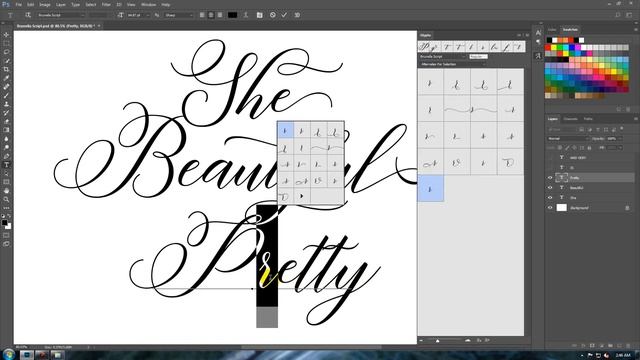Click the warp text icon
This screenshot has height=360, width=640.
pyautogui.click(x=246, y=15)
